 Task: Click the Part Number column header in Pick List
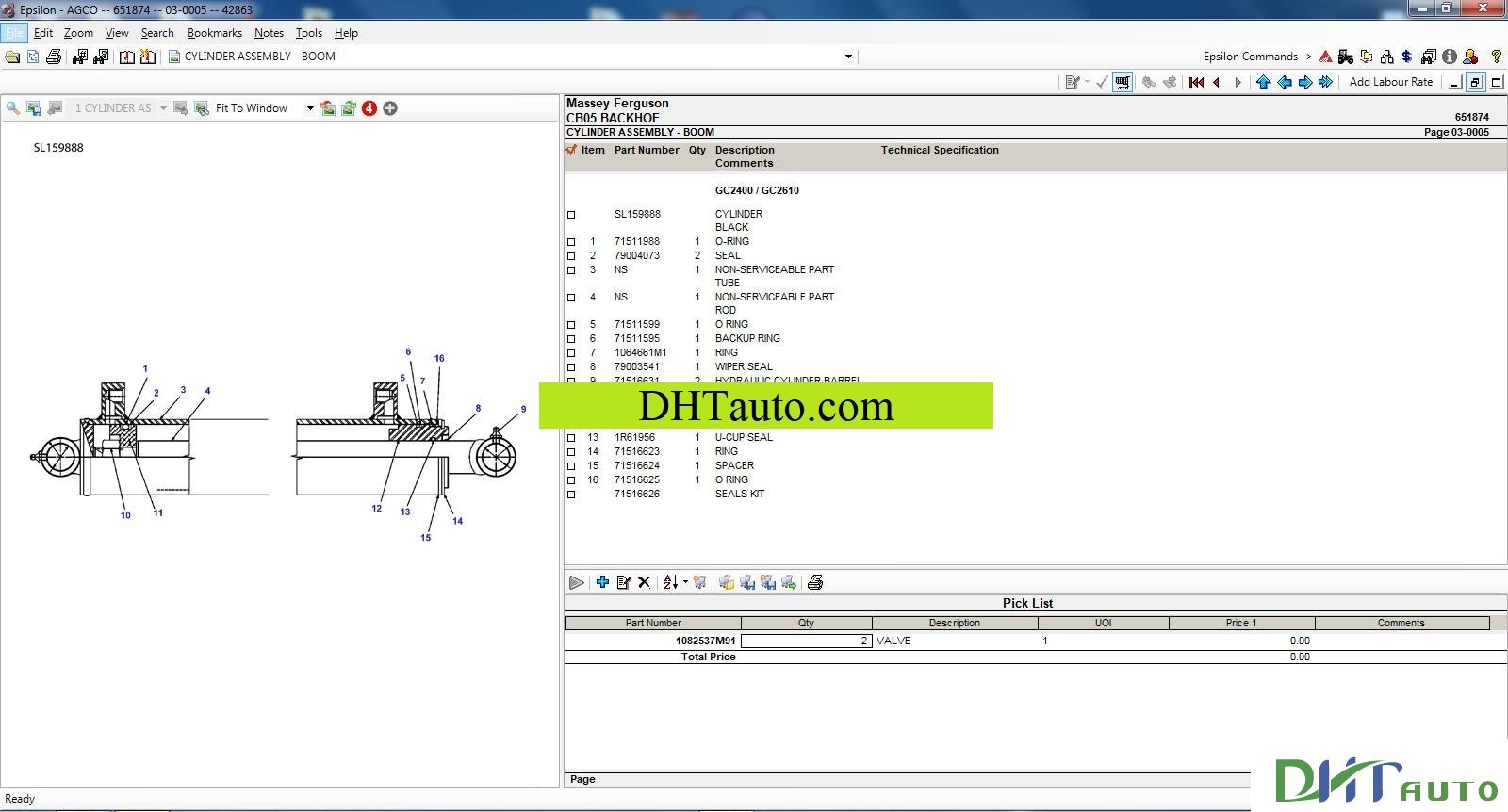pos(653,623)
